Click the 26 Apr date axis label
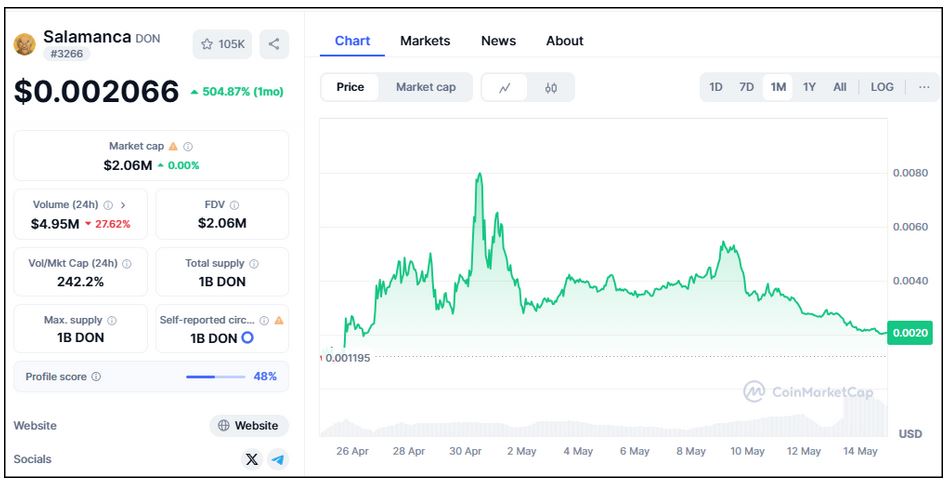 pos(352,452)
